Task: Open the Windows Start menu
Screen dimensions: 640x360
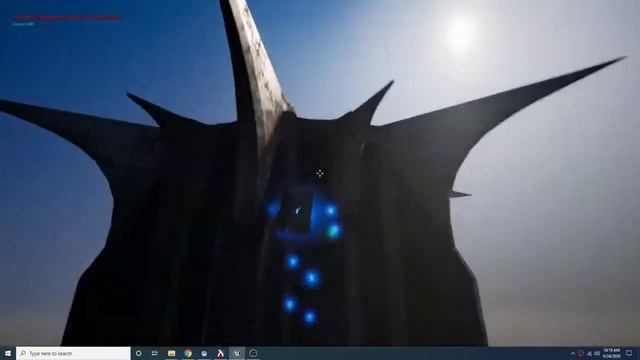Action: pyautogui.click(x=7, y=353)
